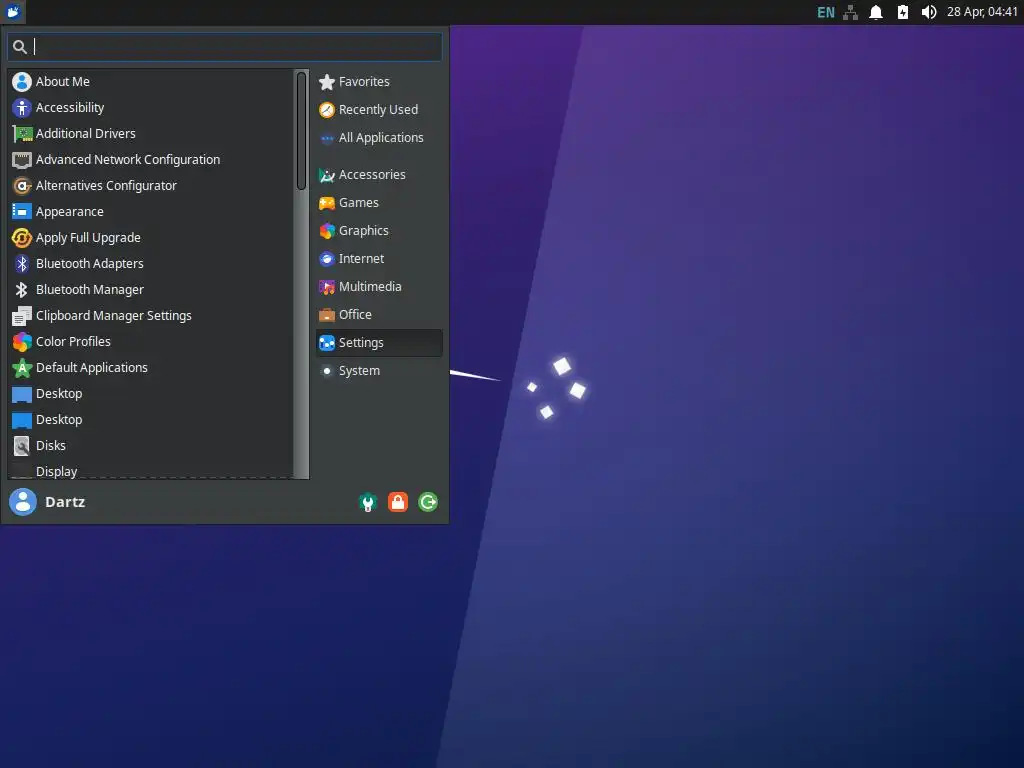Click the volume speaker tray icon

929,12
